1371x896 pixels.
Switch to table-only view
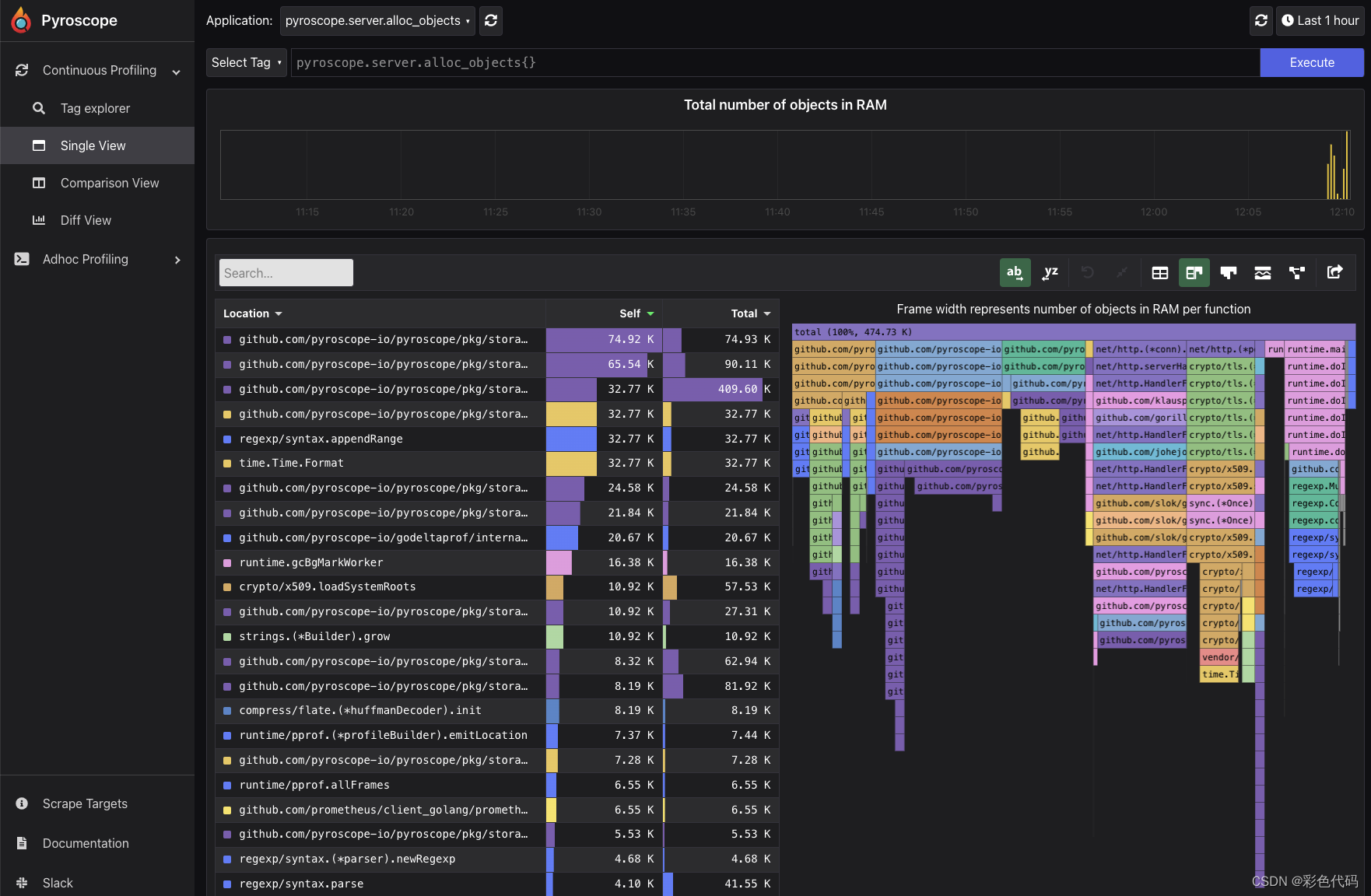point(1160,272)
